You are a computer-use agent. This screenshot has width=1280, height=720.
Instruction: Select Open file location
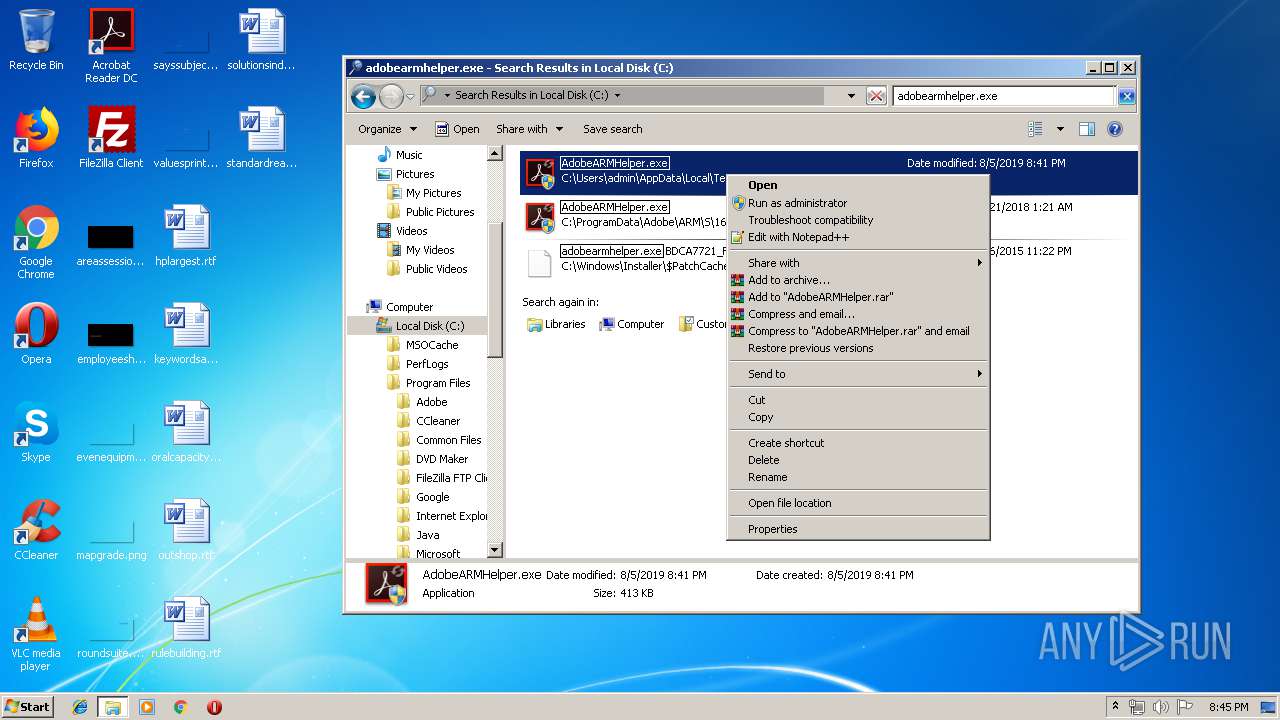[x=858, y=503]
